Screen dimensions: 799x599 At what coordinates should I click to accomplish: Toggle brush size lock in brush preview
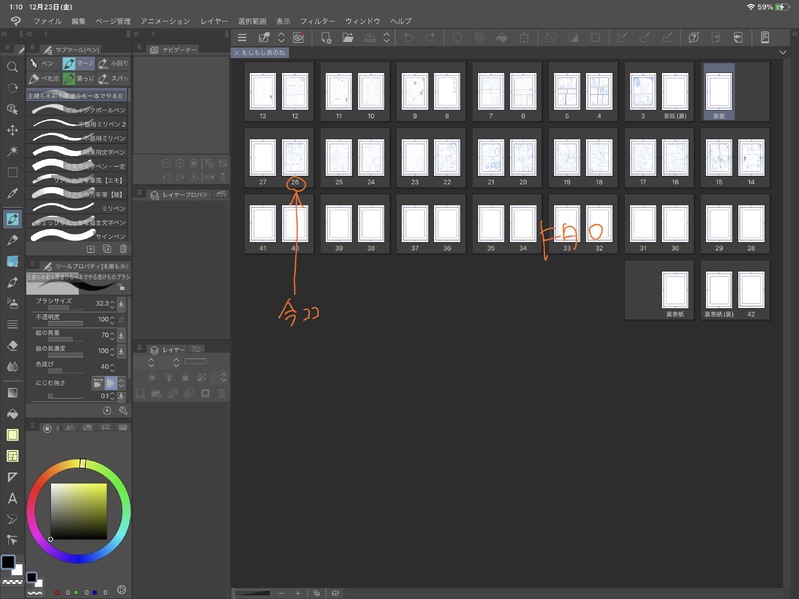coord(121,287)
